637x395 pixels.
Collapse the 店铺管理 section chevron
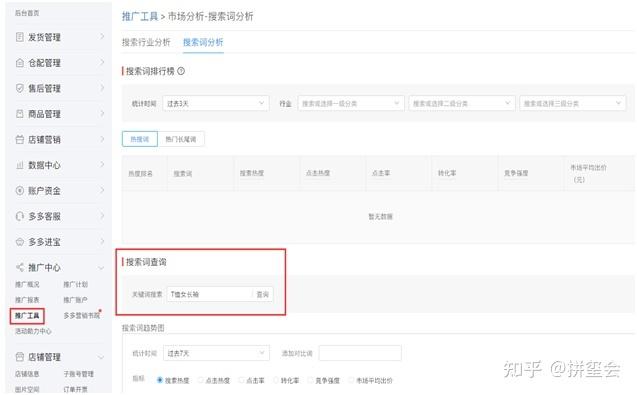pyautogui.click(x=101, y=357)
